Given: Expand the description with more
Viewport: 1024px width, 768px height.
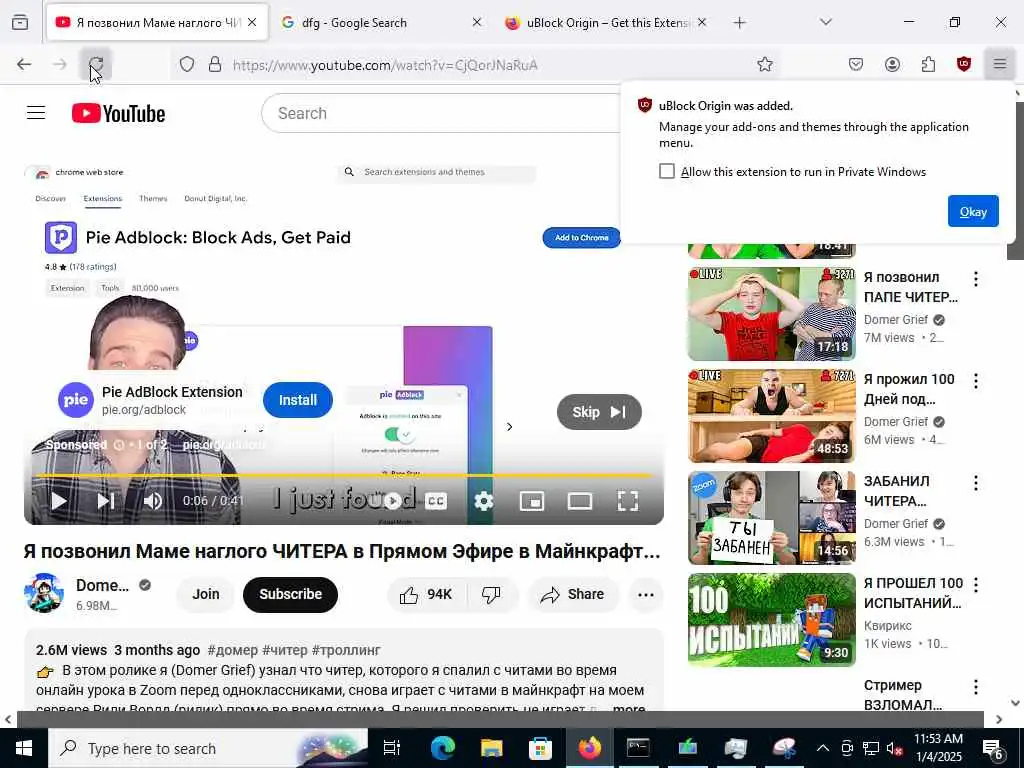Looking at the screenshot, I should (629, 709).
